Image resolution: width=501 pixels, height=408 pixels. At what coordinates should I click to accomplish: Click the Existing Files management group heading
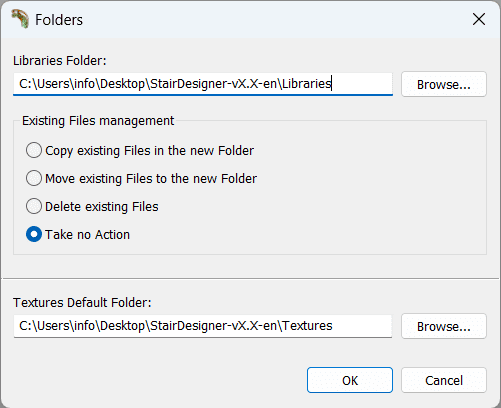tap(98, 120)
